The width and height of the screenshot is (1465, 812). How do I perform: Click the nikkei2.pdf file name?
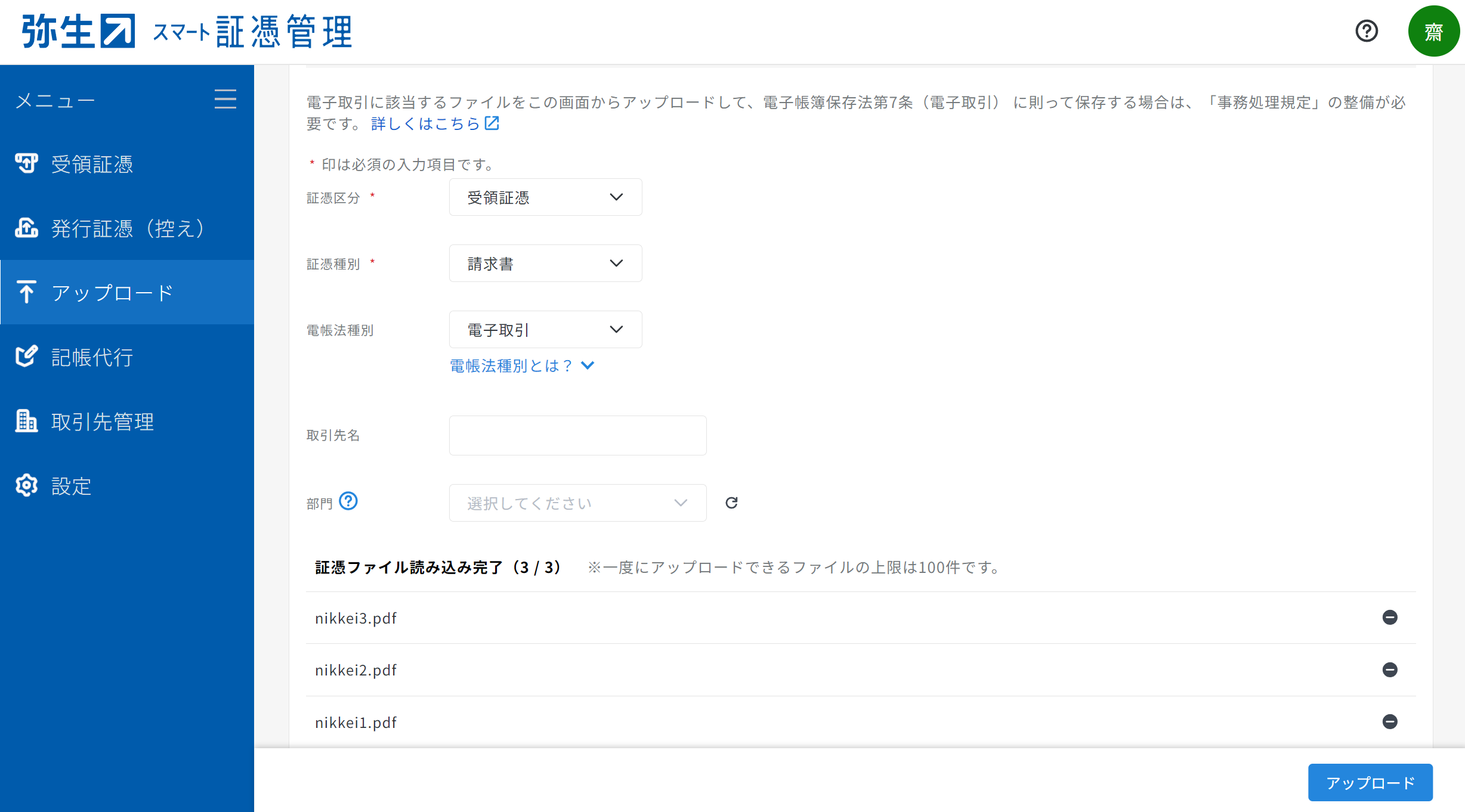356,670
